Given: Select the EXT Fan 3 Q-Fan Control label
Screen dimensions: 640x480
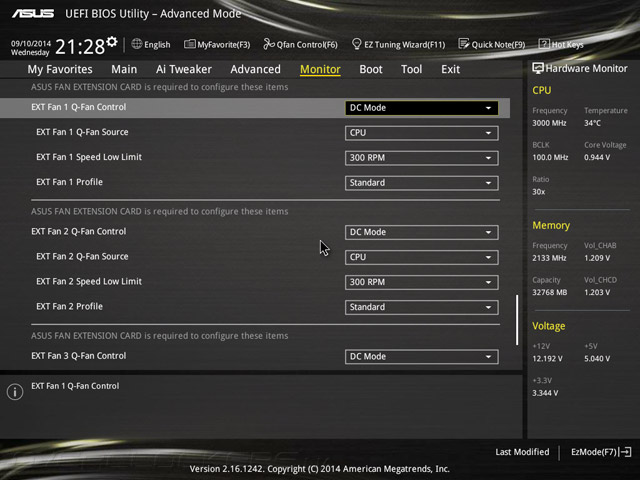Looking at the screenshot, I should [x=79, y=356].
